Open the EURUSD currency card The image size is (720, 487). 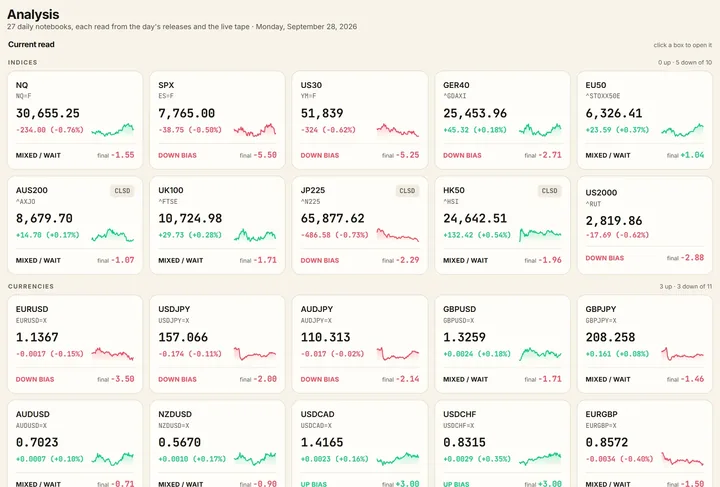pyautogui.click(x=75, y=344)
